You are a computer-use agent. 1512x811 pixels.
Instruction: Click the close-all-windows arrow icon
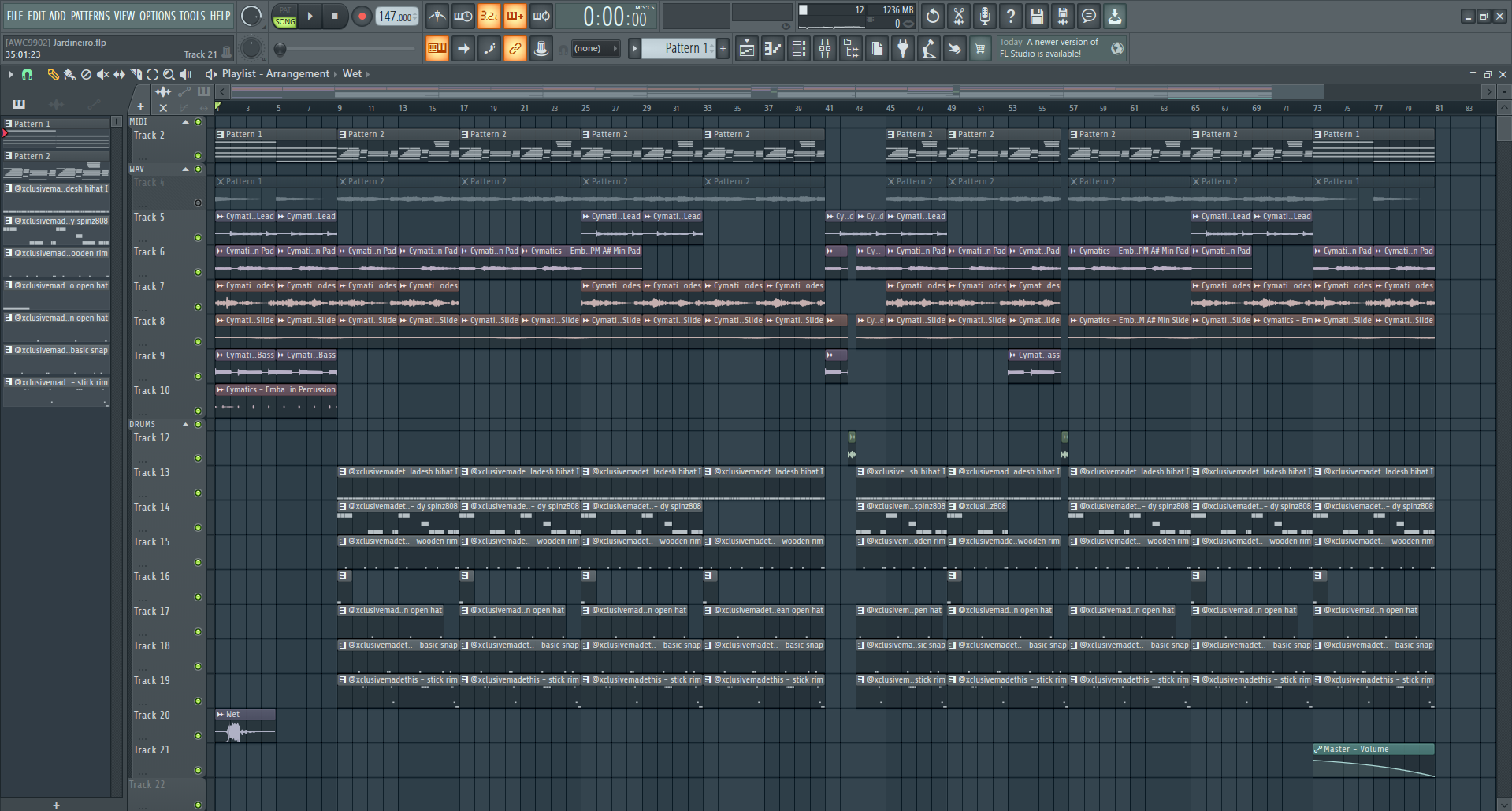tap(954, 49)
